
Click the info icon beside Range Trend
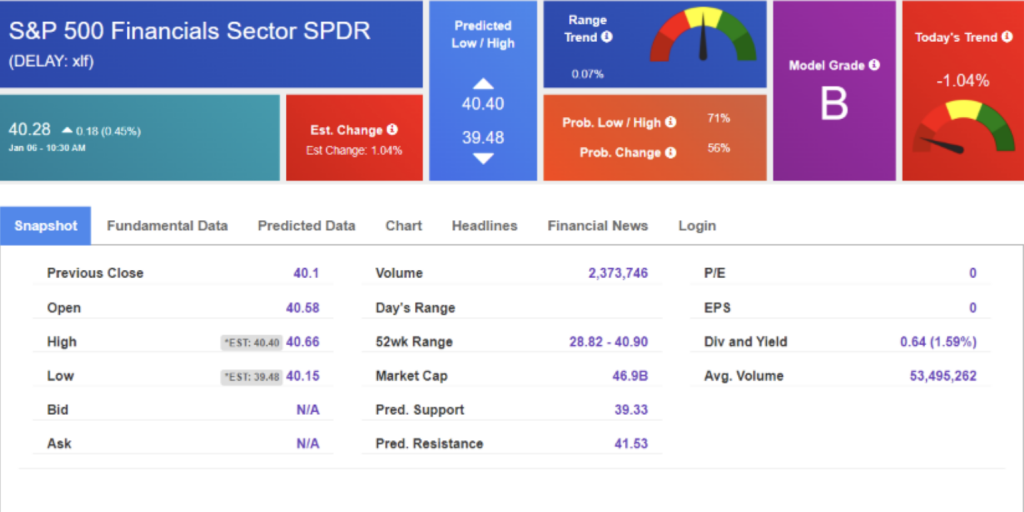[607, 37]
